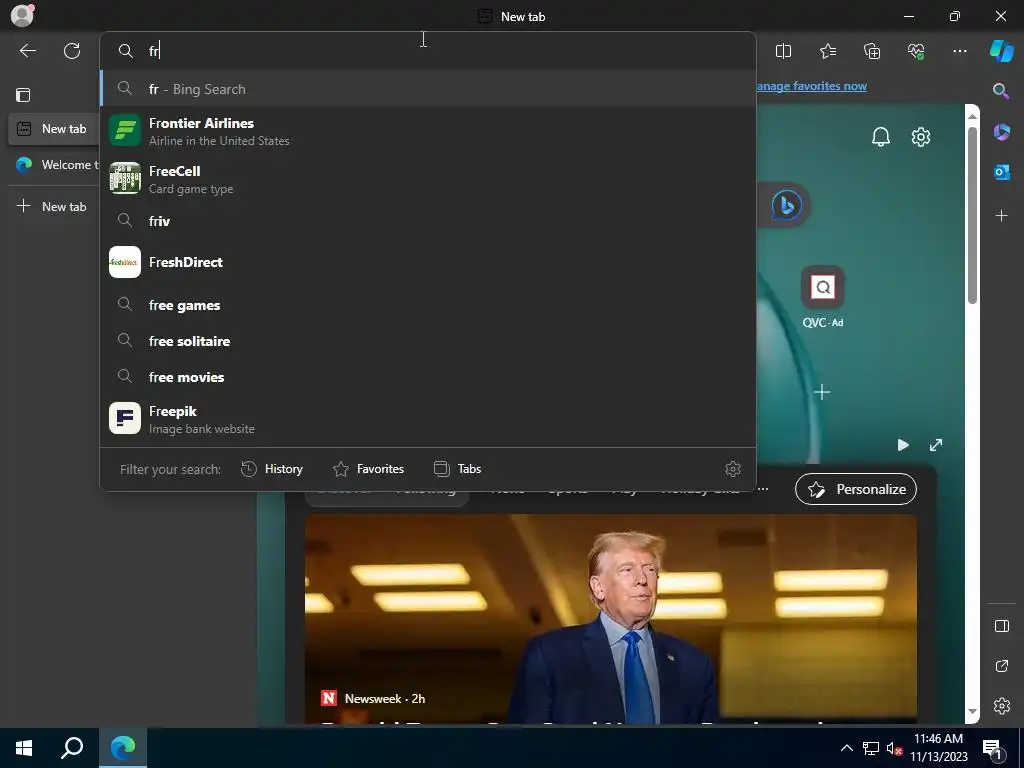Open the notifications bell on new tab page
Screen dimensions: 1024x768
pos(881,136)
